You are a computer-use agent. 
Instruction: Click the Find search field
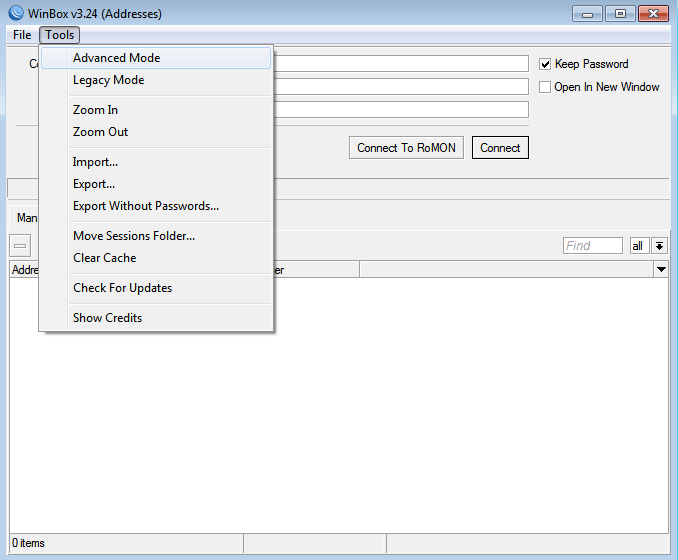592,246
